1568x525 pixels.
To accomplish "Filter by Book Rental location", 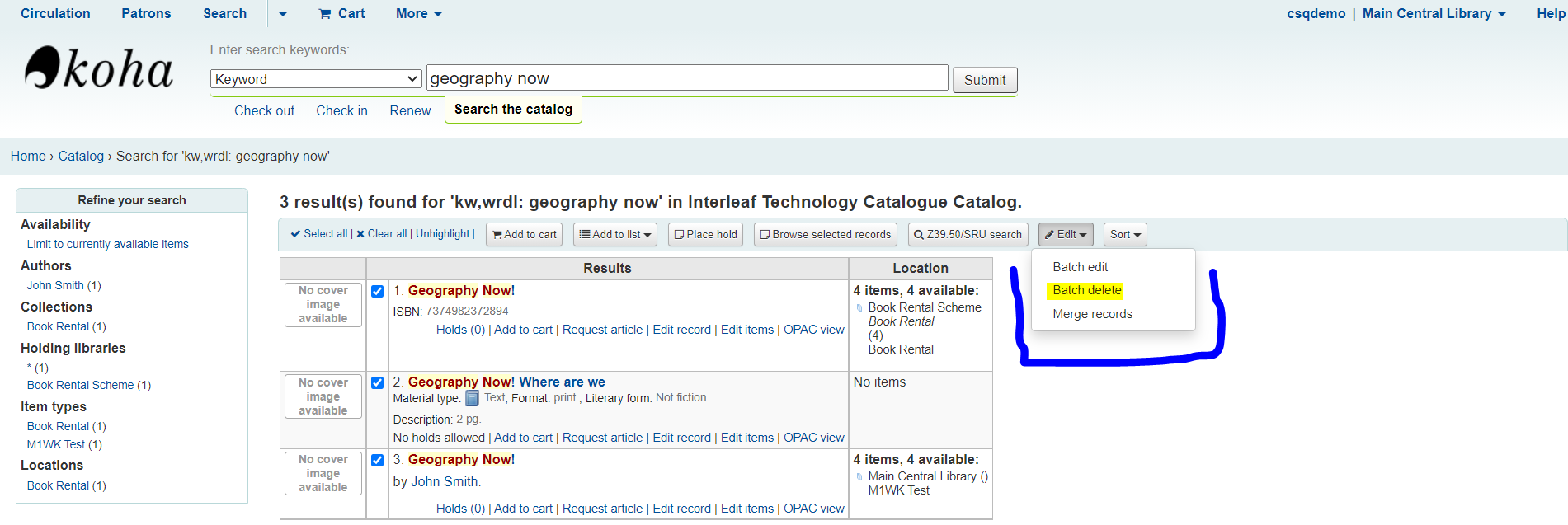I will (58, 485).
